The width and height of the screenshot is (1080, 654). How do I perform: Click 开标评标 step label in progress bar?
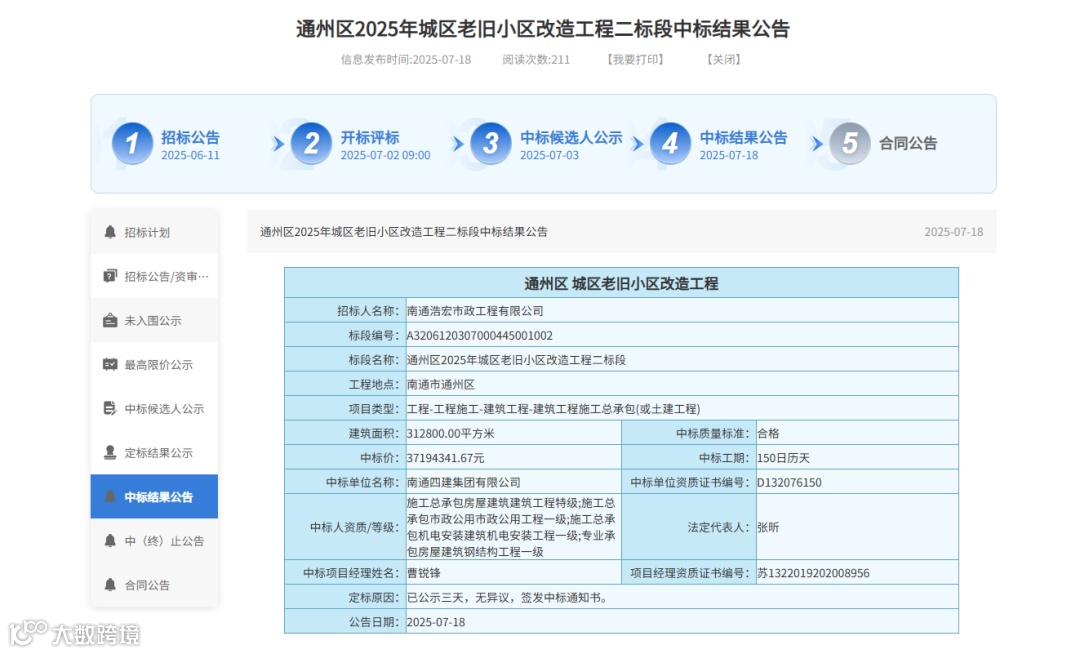click(370, 137)
